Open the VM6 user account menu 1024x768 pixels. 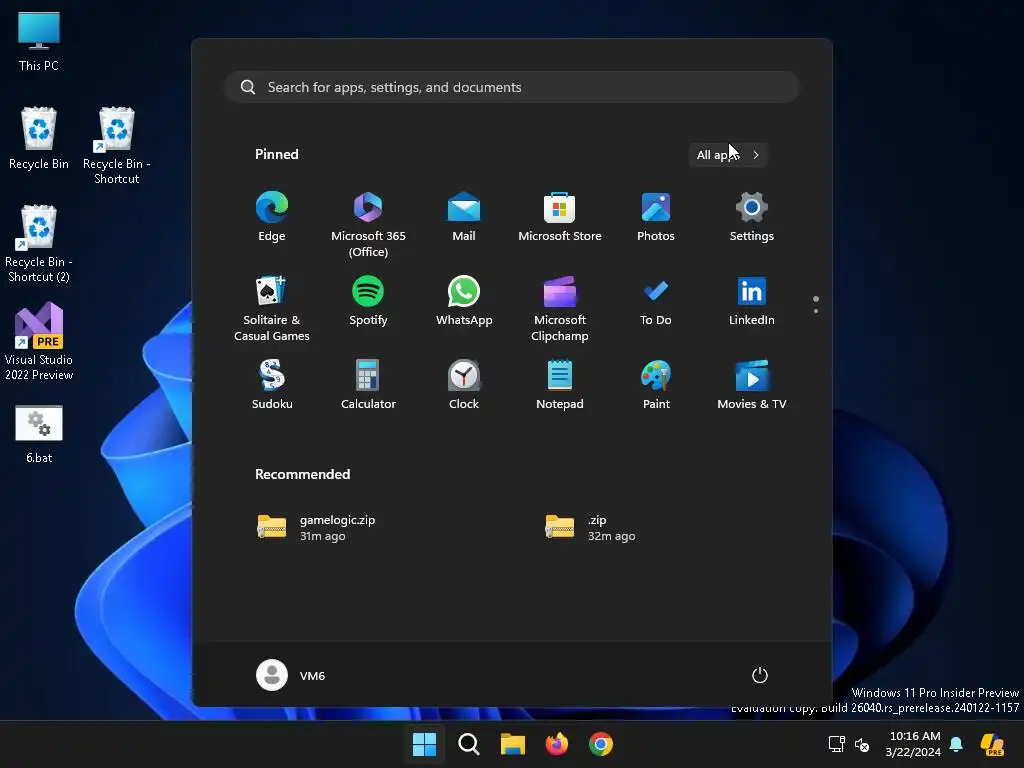point(291,675)
